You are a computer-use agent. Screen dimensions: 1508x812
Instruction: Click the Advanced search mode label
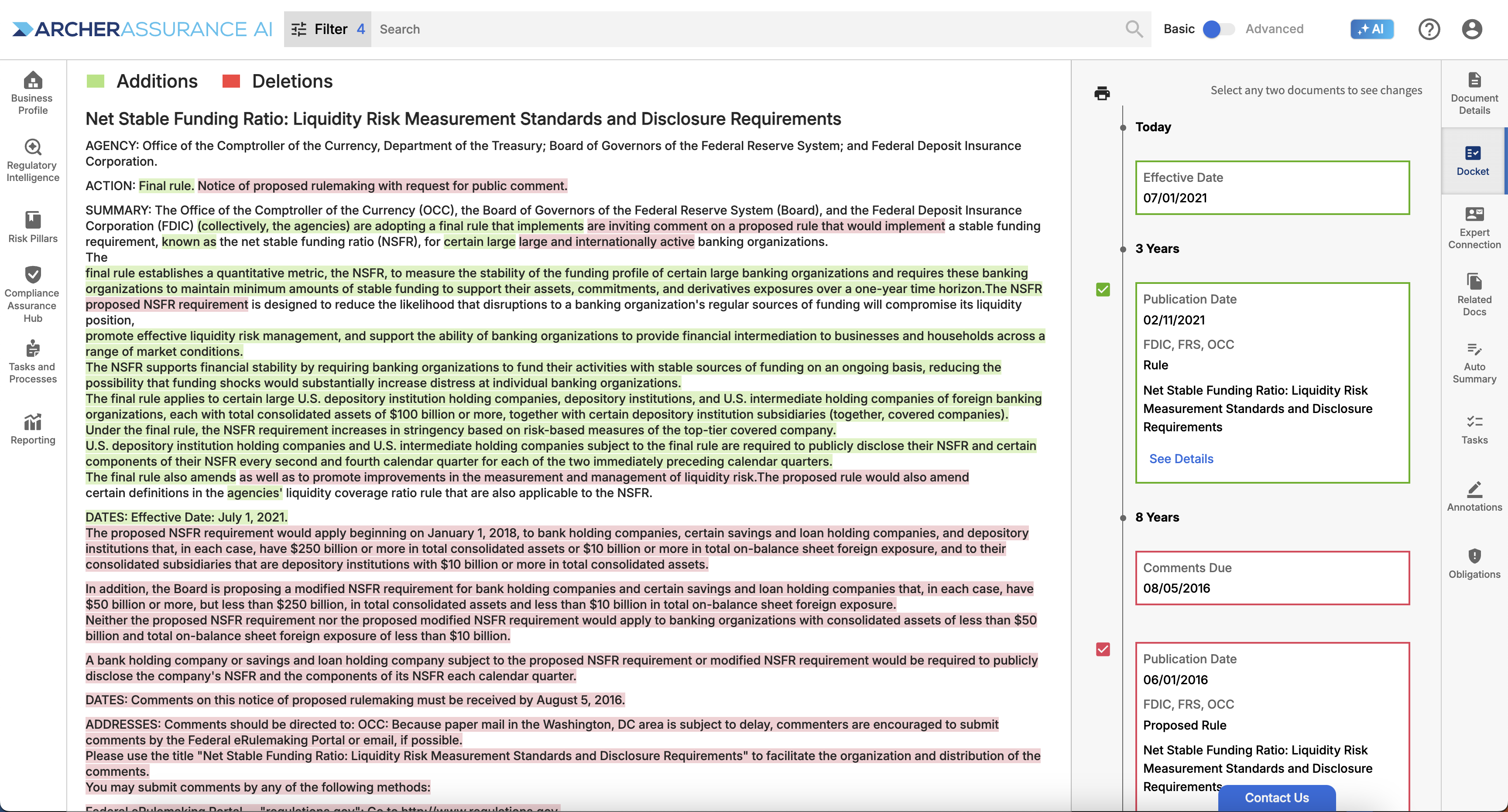click(x=1274, y=29)
